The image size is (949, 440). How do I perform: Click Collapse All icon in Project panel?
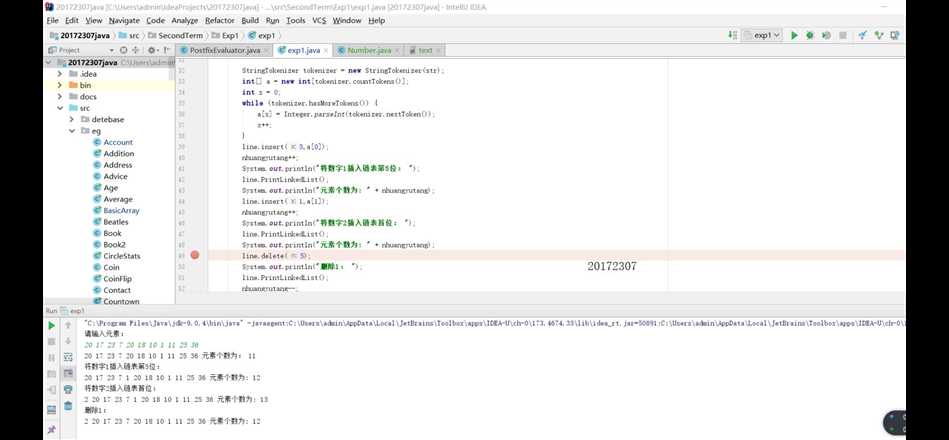[135, 50]
